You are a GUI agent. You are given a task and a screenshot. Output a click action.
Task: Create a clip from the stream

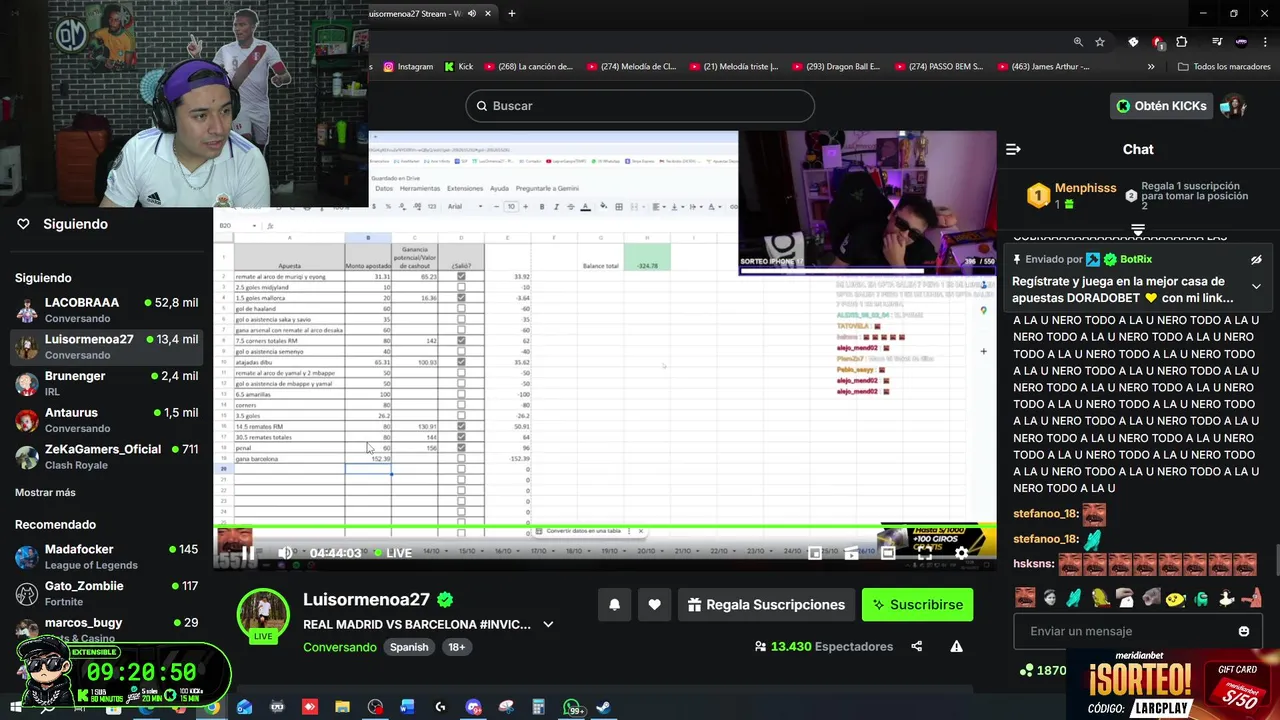[x=852, y=553]
